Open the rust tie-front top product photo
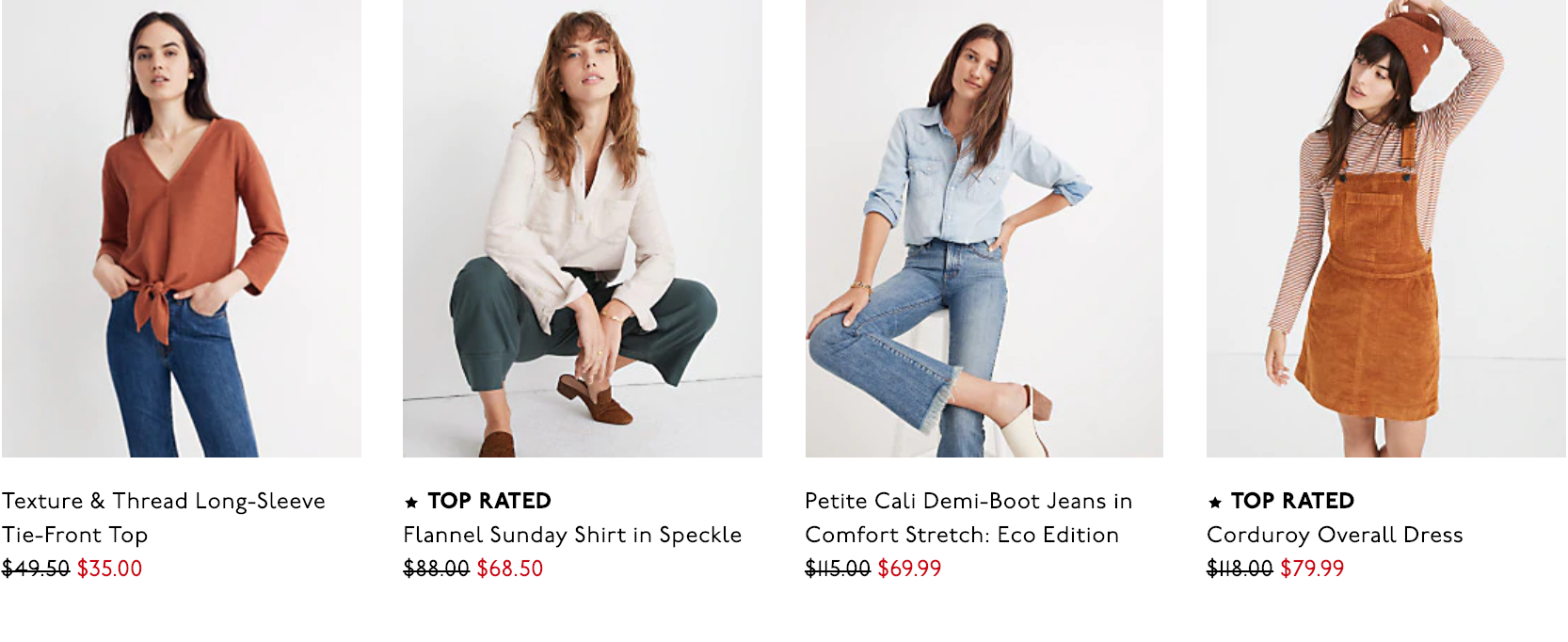Image resolution: width=1568 pixels, height=642 pixels. pyautogui.click(x=182, y=229)
